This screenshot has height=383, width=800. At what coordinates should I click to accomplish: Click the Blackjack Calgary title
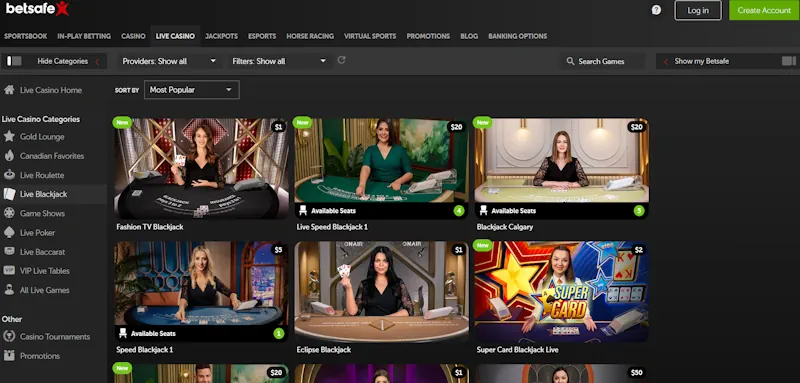pos(505,227)
